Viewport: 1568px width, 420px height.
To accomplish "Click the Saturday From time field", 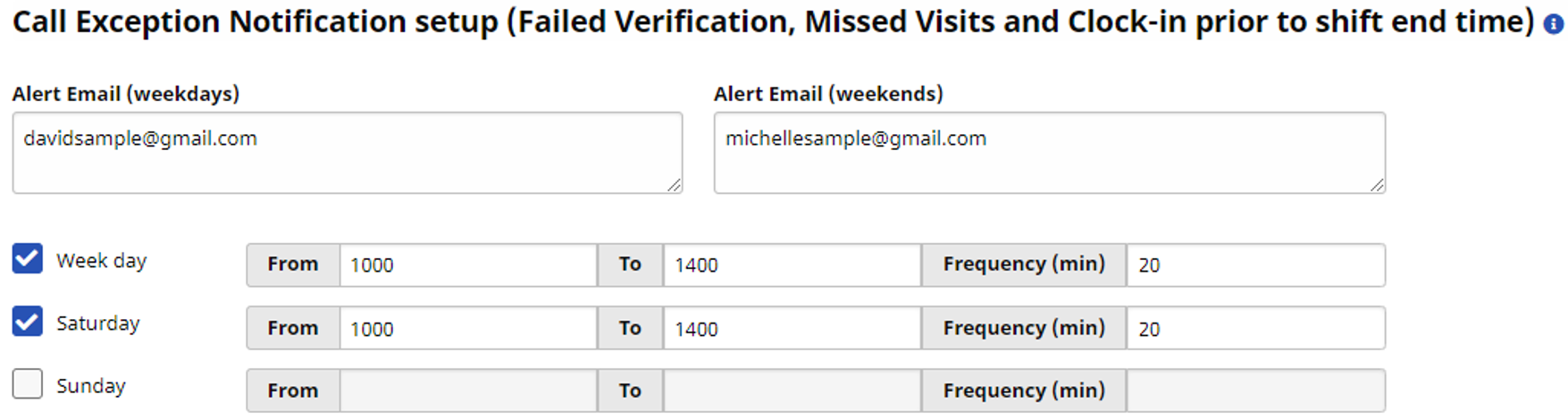I will (467, 329).
